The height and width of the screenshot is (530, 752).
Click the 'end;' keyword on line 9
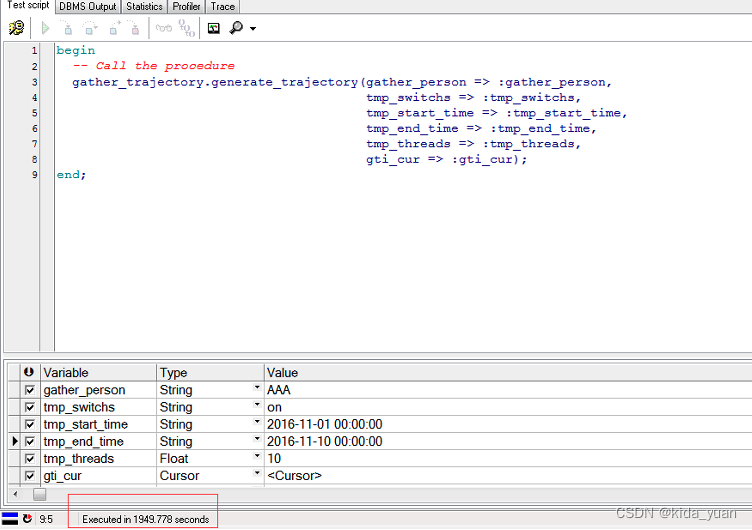pos(71,175)
